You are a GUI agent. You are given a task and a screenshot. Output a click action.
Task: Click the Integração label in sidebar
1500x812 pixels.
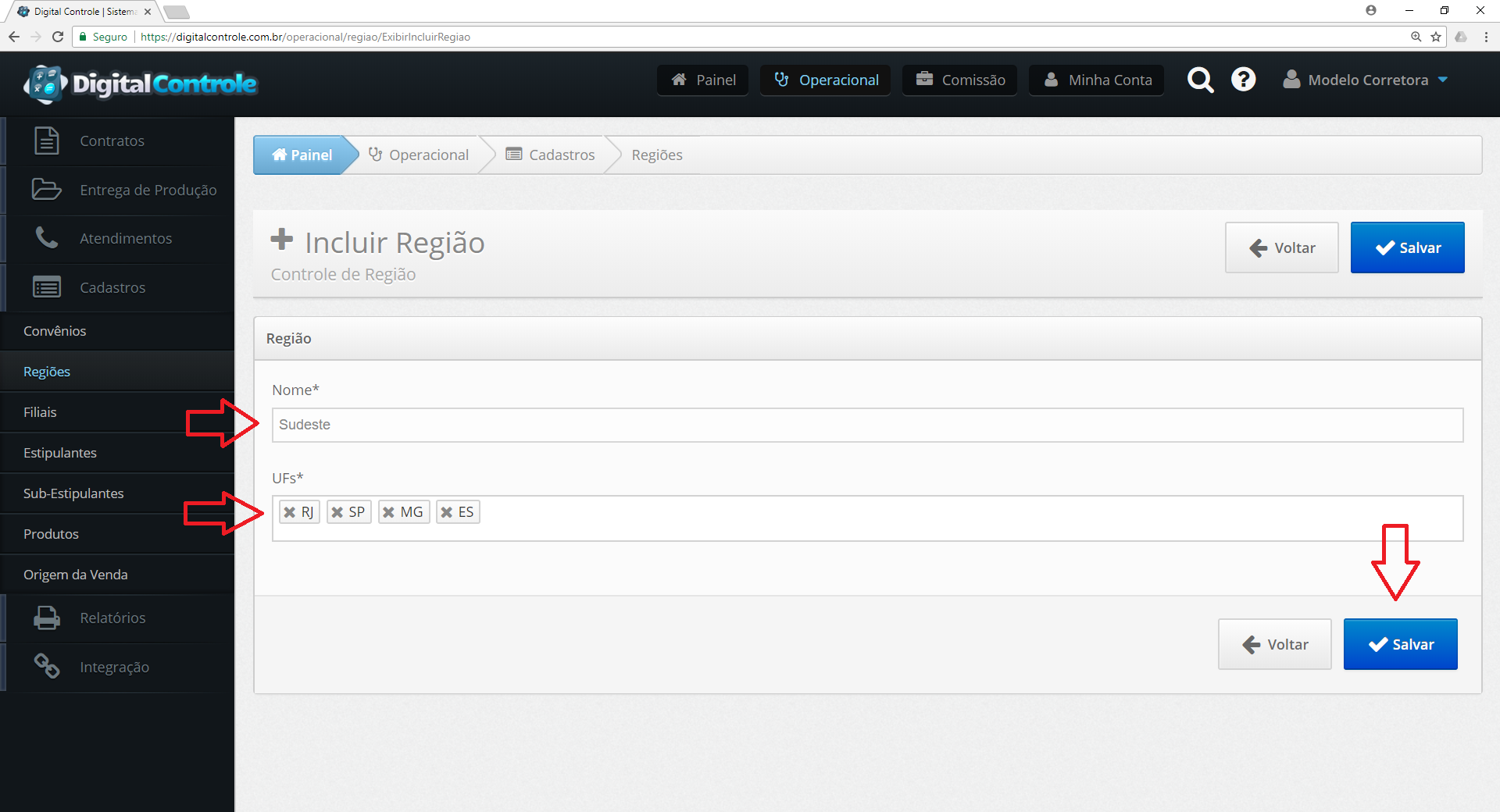pos(114,667)
